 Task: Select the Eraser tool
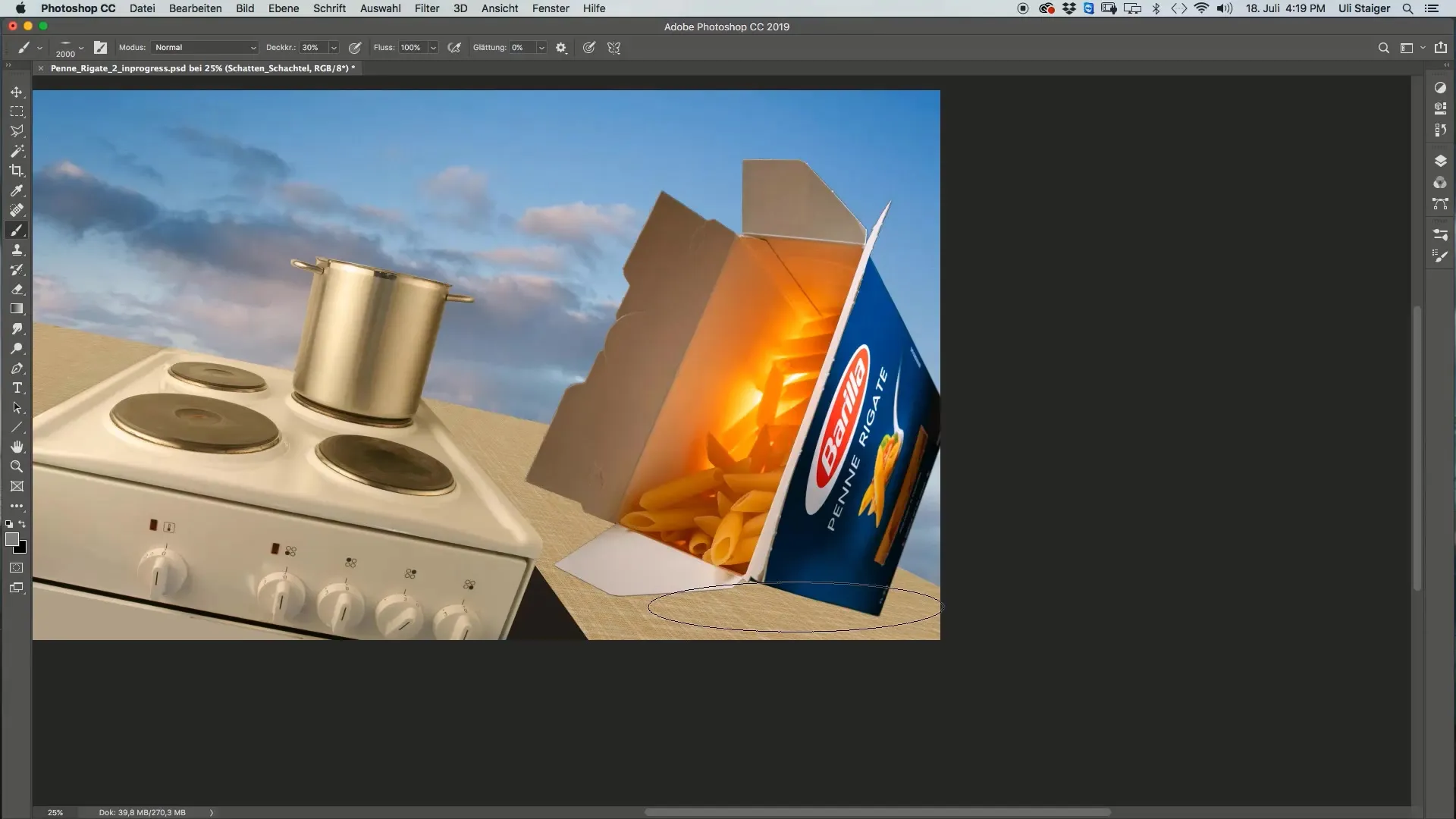(x=17, y=289)
